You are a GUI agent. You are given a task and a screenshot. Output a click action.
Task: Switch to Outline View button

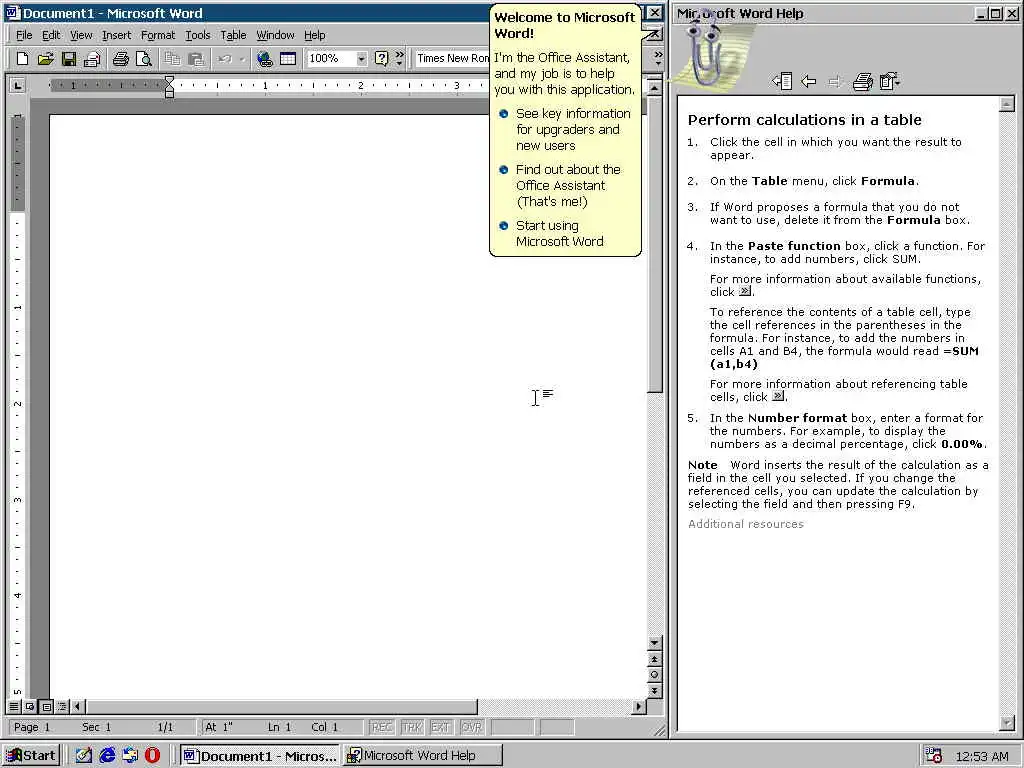tap(62, 706)
